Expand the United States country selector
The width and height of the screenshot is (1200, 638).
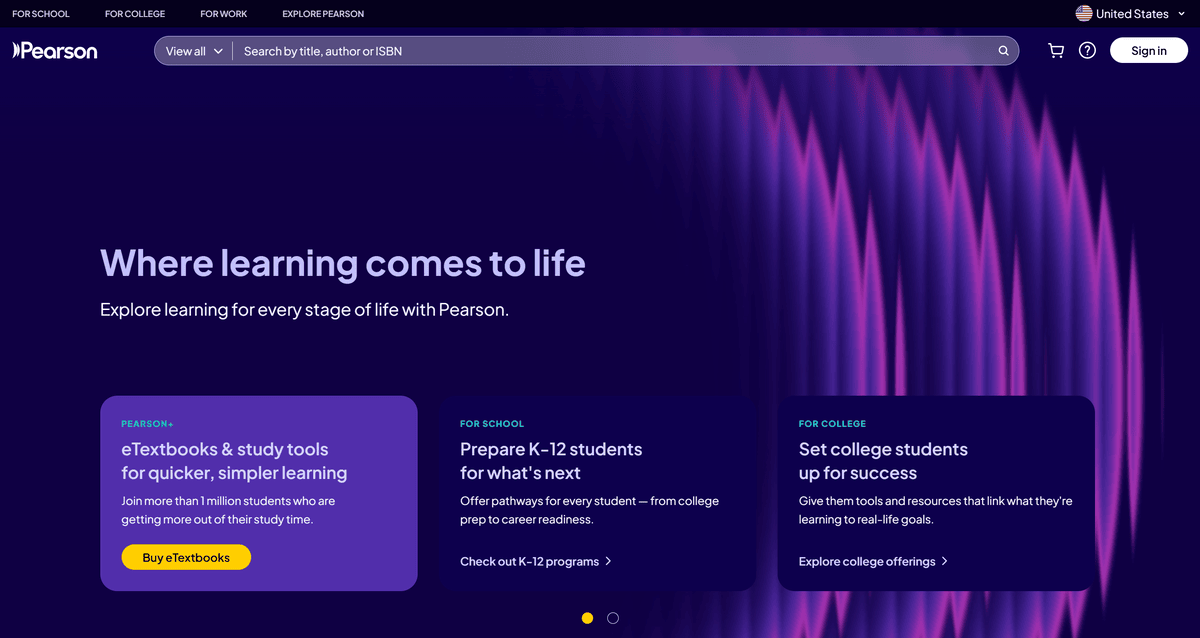click(1131, 14)
